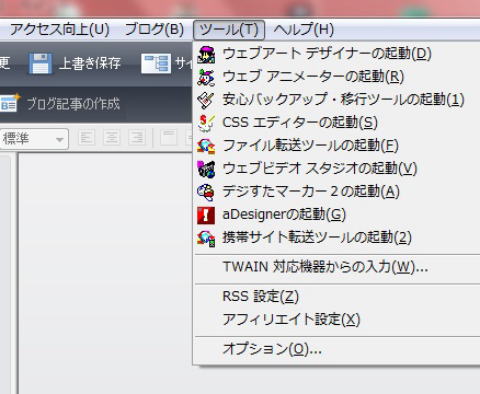The height and width of the screenshot is (394, 480).
Task: Open the アクセス向上(U) menu
Action: coord(59,30)
